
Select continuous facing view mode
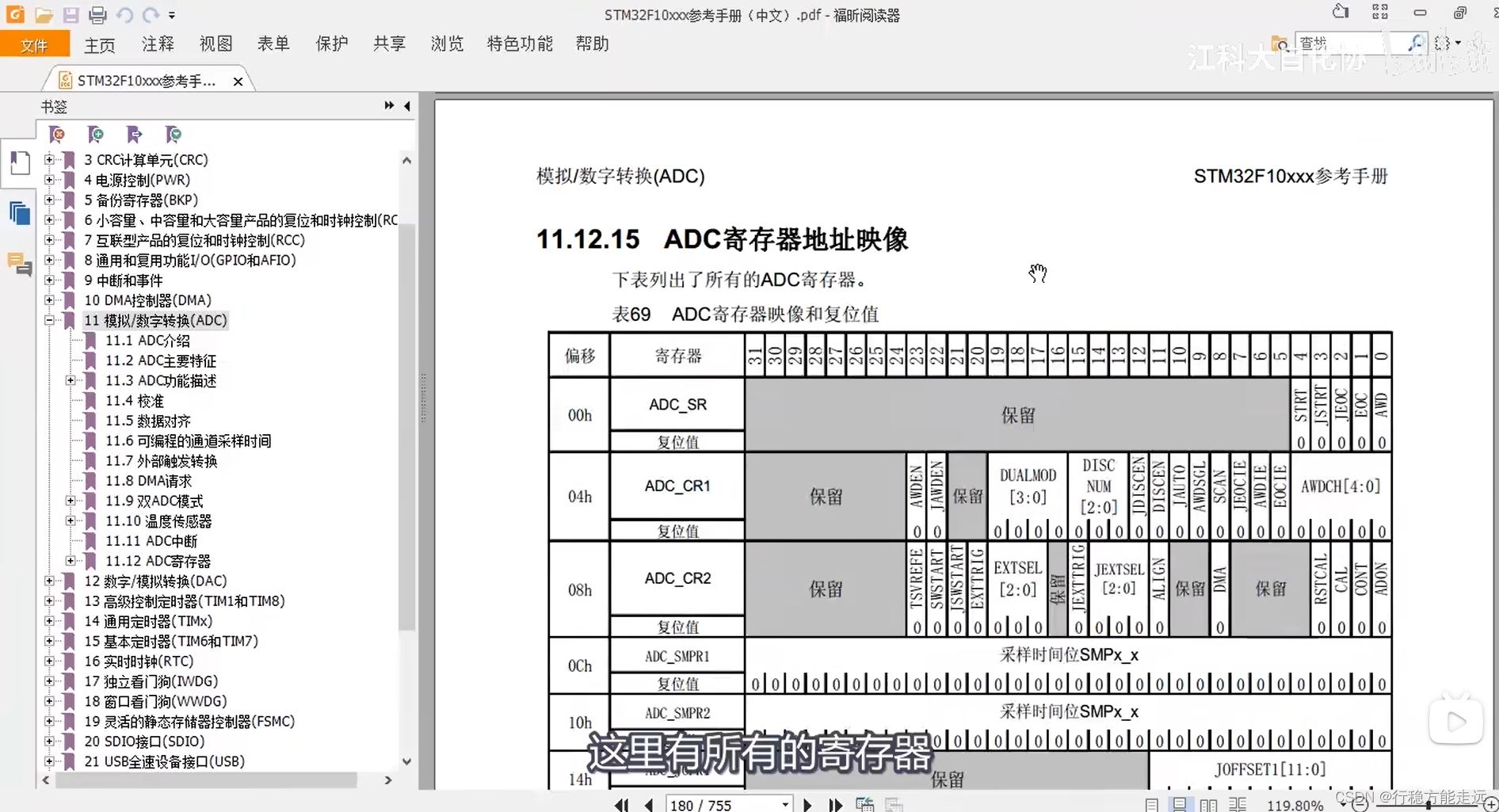click(x=1238, y=805)
